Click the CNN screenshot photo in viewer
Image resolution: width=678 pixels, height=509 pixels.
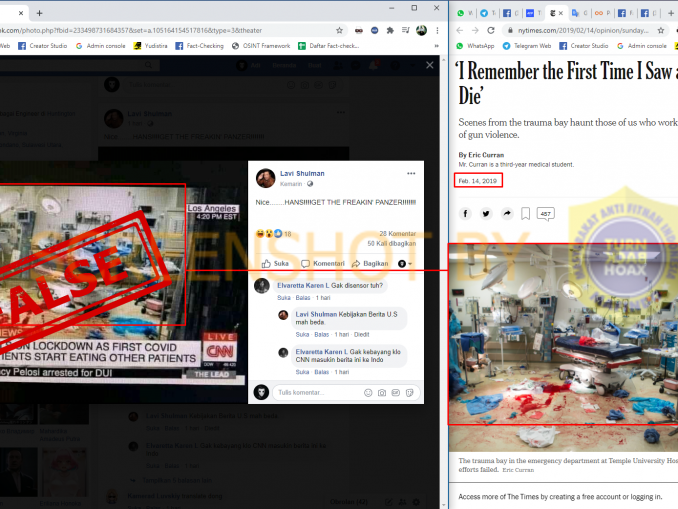pos(122,283)
